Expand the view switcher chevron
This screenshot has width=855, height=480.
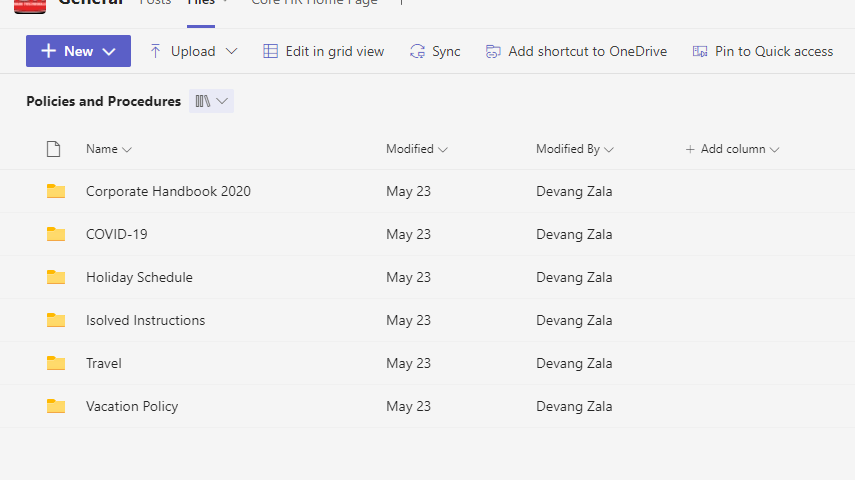pos(222,101)
